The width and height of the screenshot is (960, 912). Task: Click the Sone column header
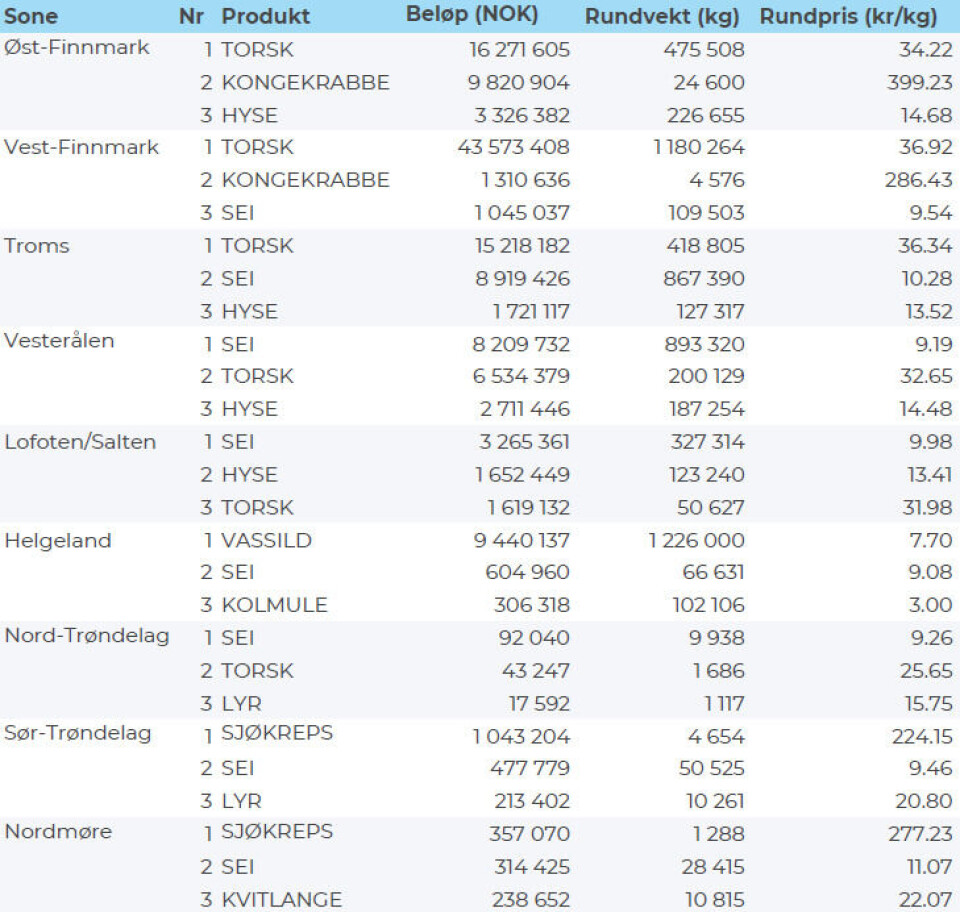click(x=31, y=17)
